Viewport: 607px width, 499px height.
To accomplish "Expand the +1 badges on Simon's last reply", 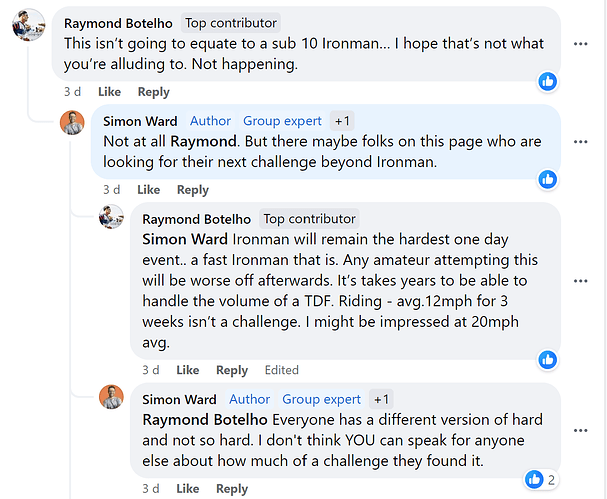I will point(381,399).
